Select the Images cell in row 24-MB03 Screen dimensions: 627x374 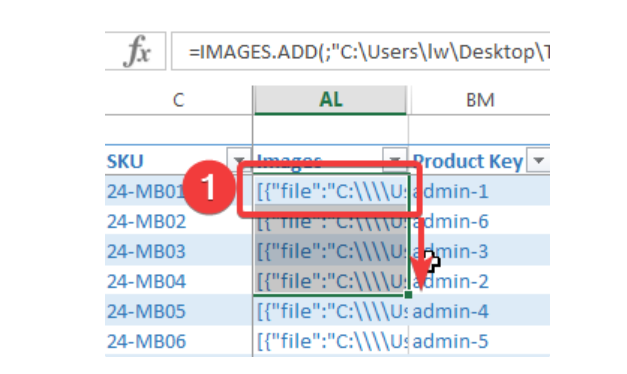331,251
